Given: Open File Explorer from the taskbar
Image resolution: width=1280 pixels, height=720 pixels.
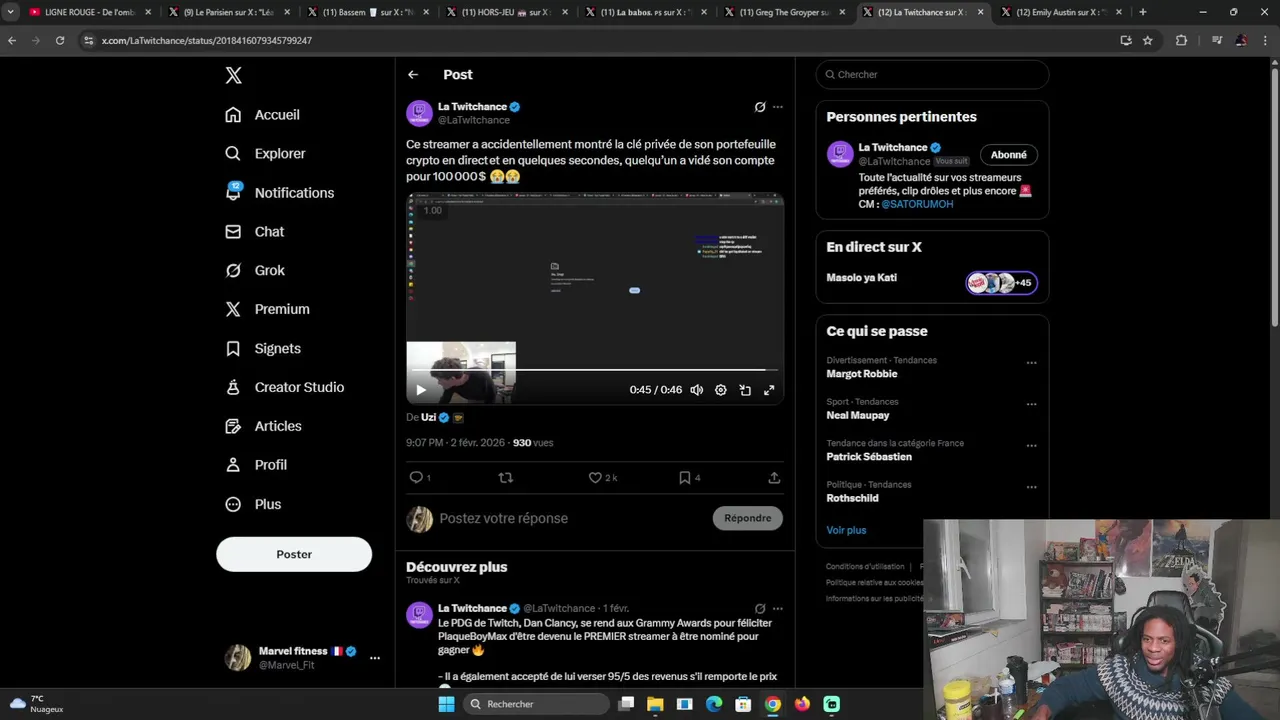Looking at the screenshot, I should pos(655,704).
